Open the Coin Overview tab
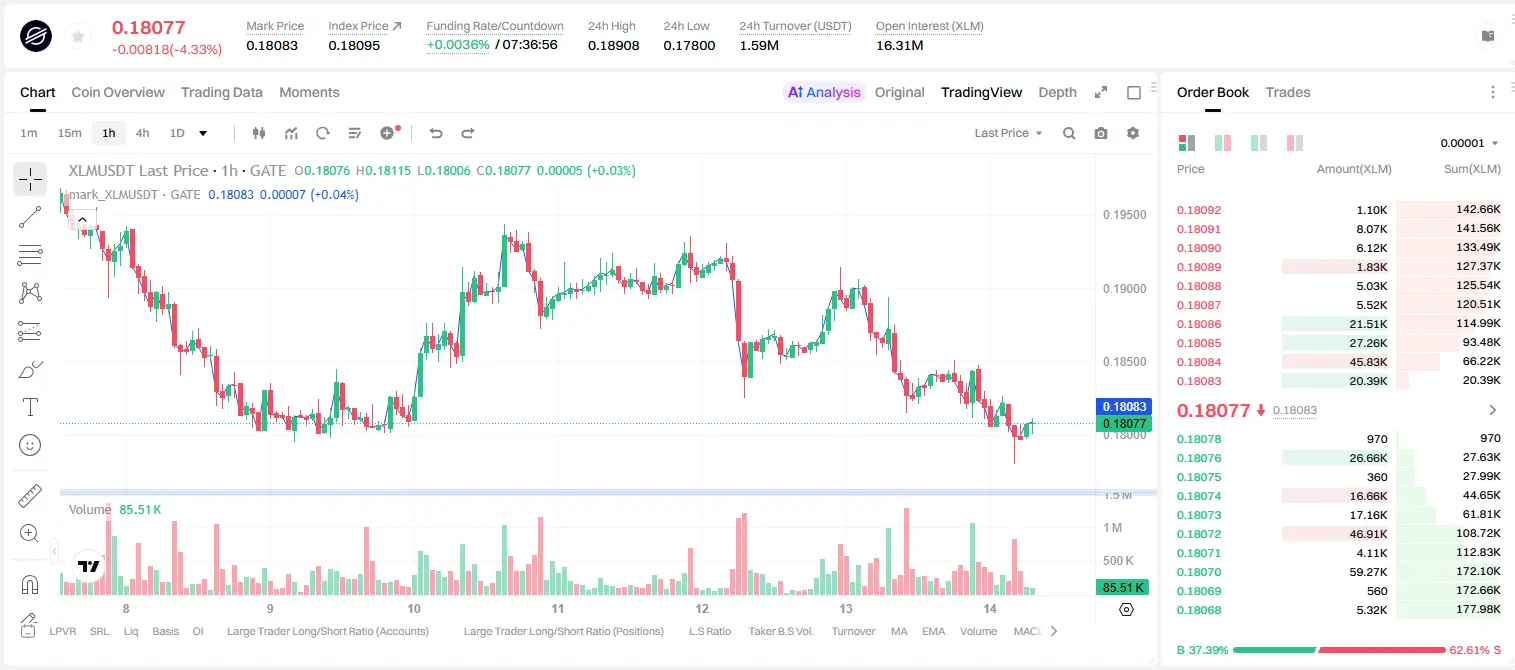 point(118,92)
